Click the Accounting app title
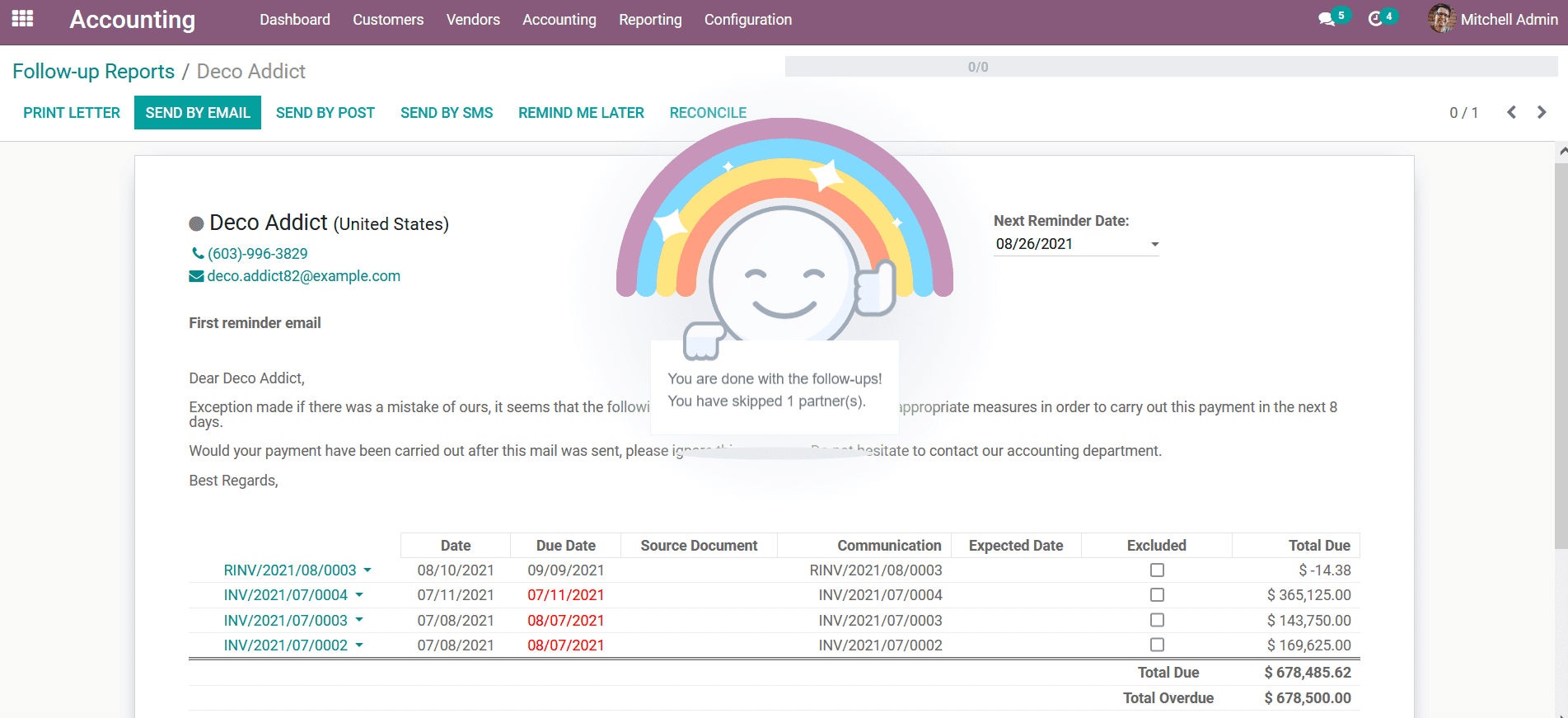Image resolution: width=1568 pixels, height=718 pixels. click(x=133, y=20)
